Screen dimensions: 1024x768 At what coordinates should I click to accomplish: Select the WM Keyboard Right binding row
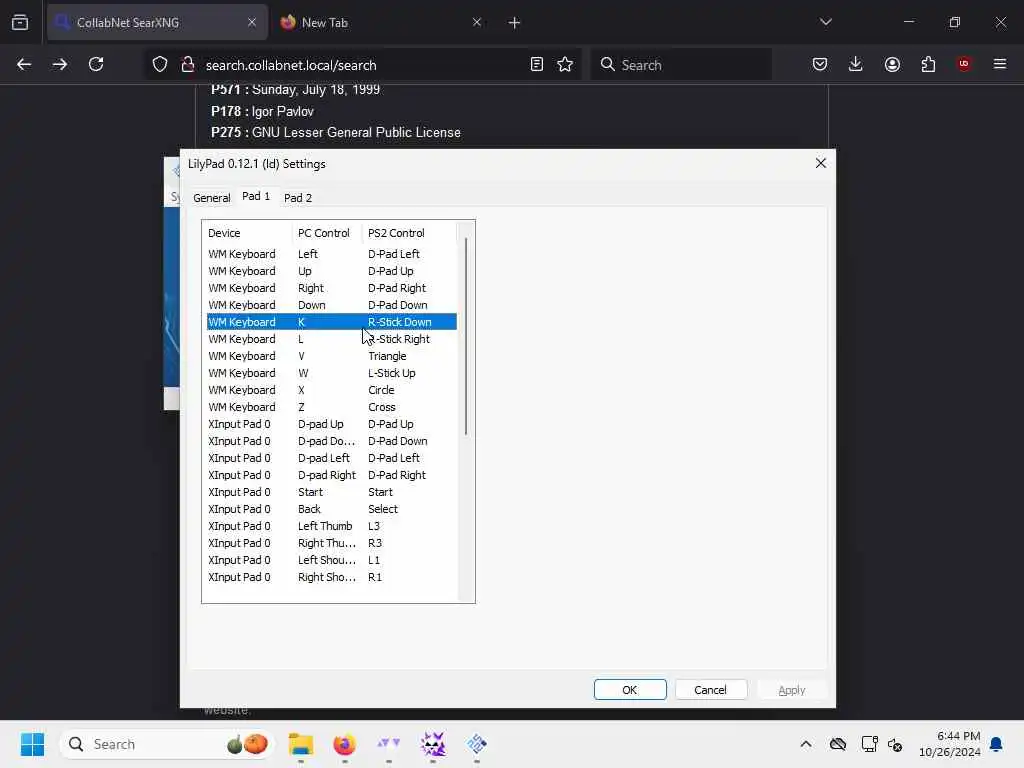click(x=332, y=288)
